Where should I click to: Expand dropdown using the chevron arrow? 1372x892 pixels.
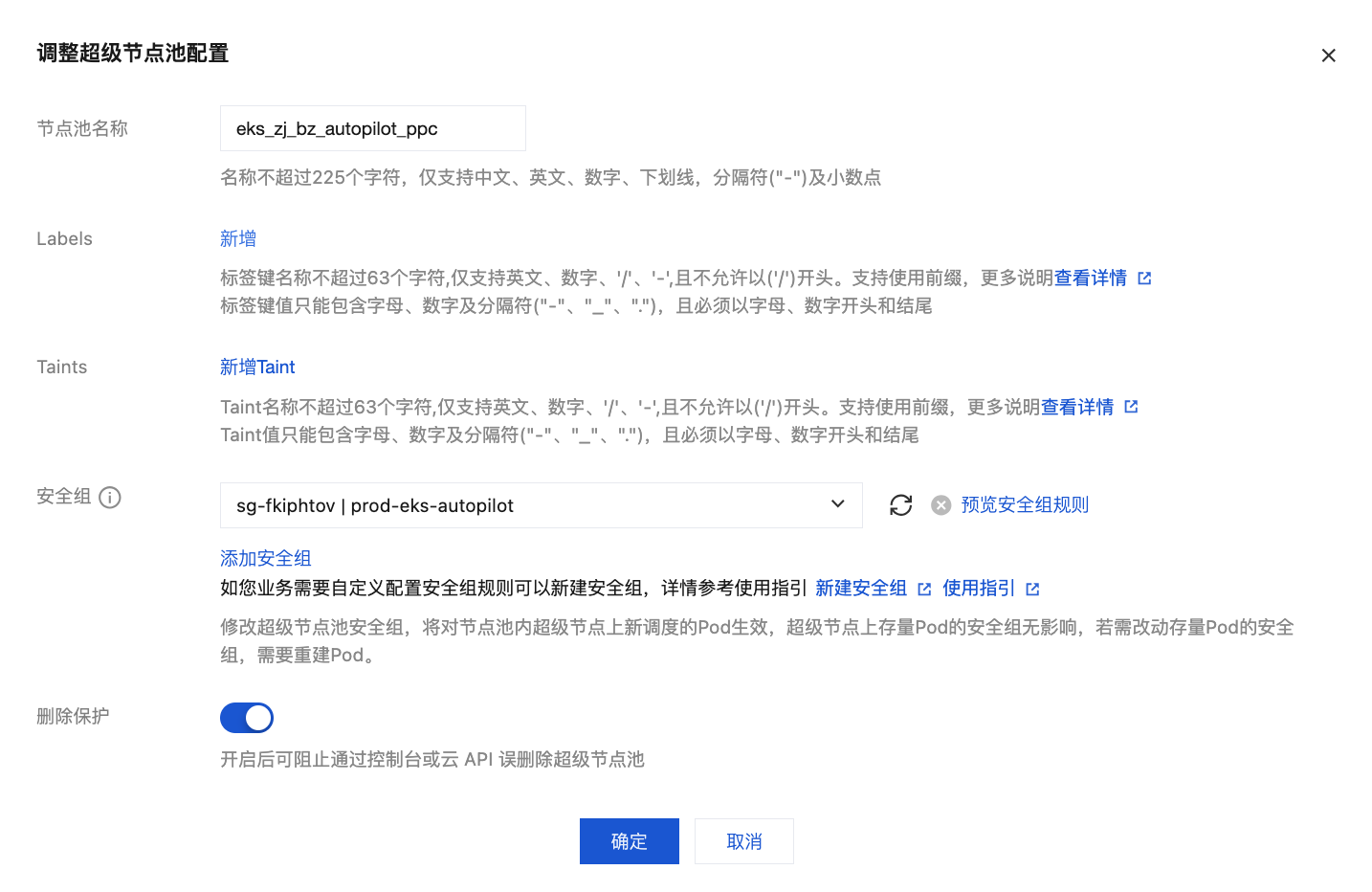pos(838,504)
